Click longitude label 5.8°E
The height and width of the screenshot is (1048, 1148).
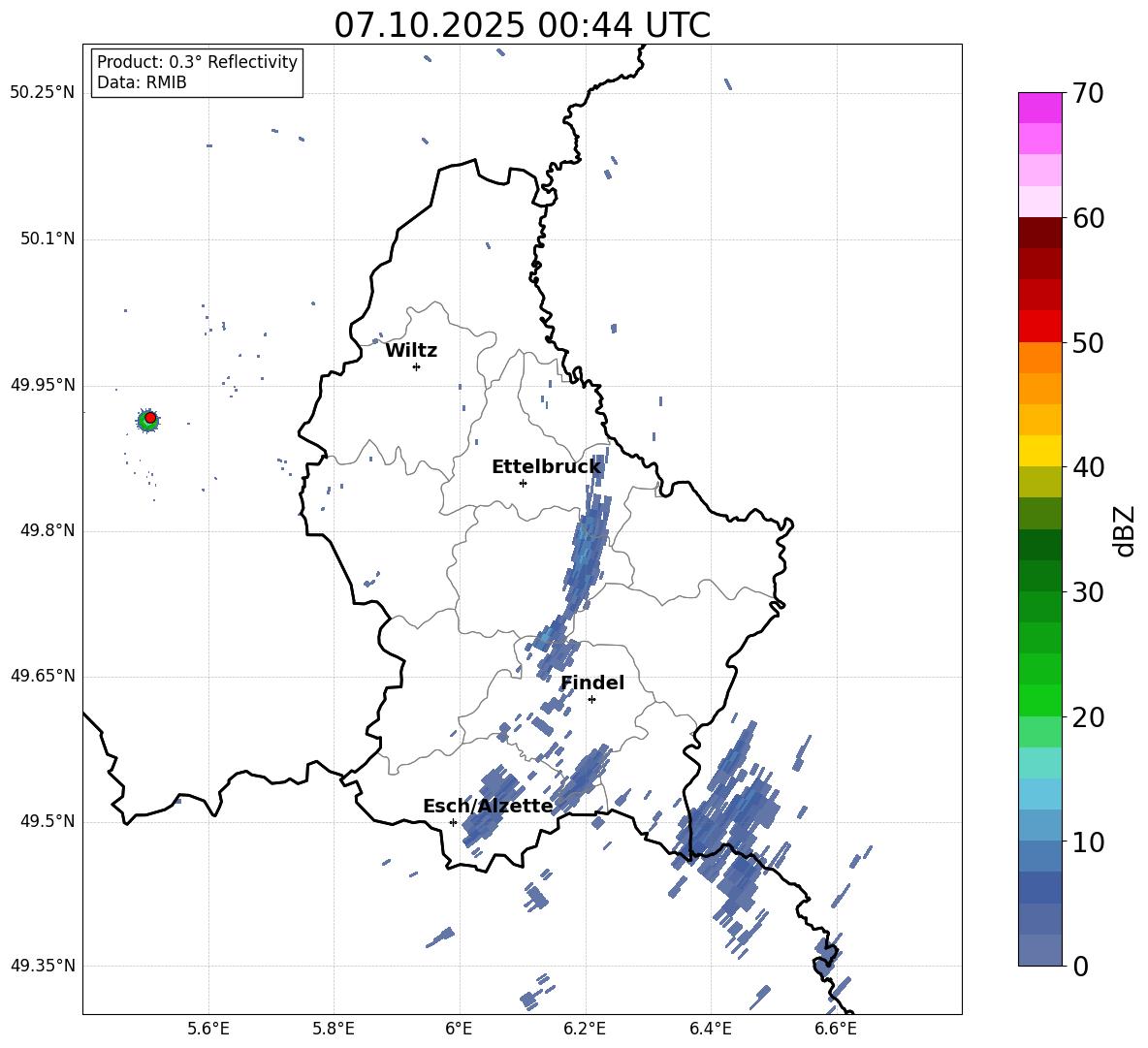334,1029
